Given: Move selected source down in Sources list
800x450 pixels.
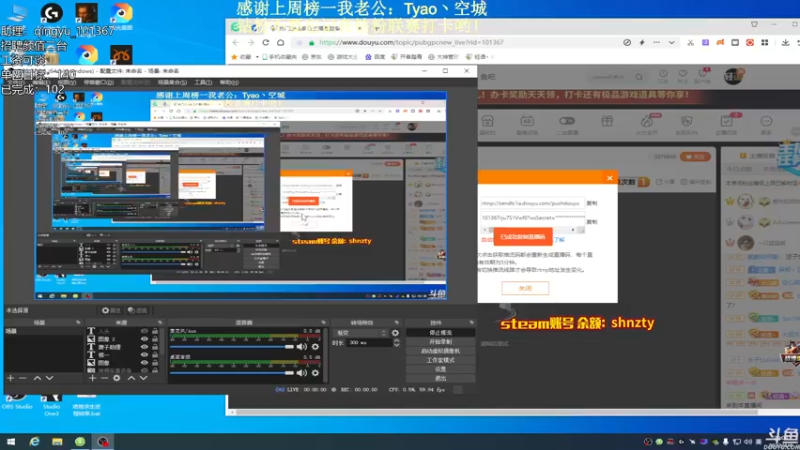Looking at the screenshot, I should pyautogui.click(x=143, y=378).
